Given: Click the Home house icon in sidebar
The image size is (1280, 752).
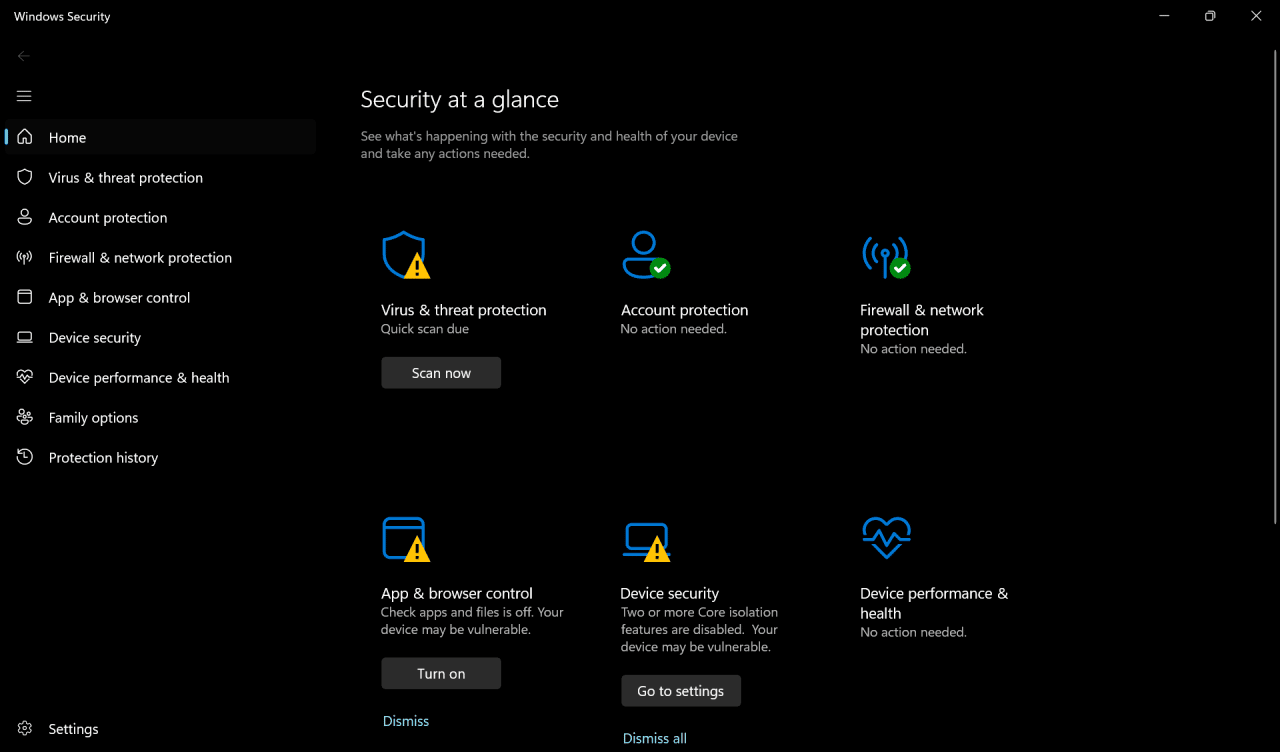Looking at the screenshot, I should pyautogui.click(x=25, y=137).
